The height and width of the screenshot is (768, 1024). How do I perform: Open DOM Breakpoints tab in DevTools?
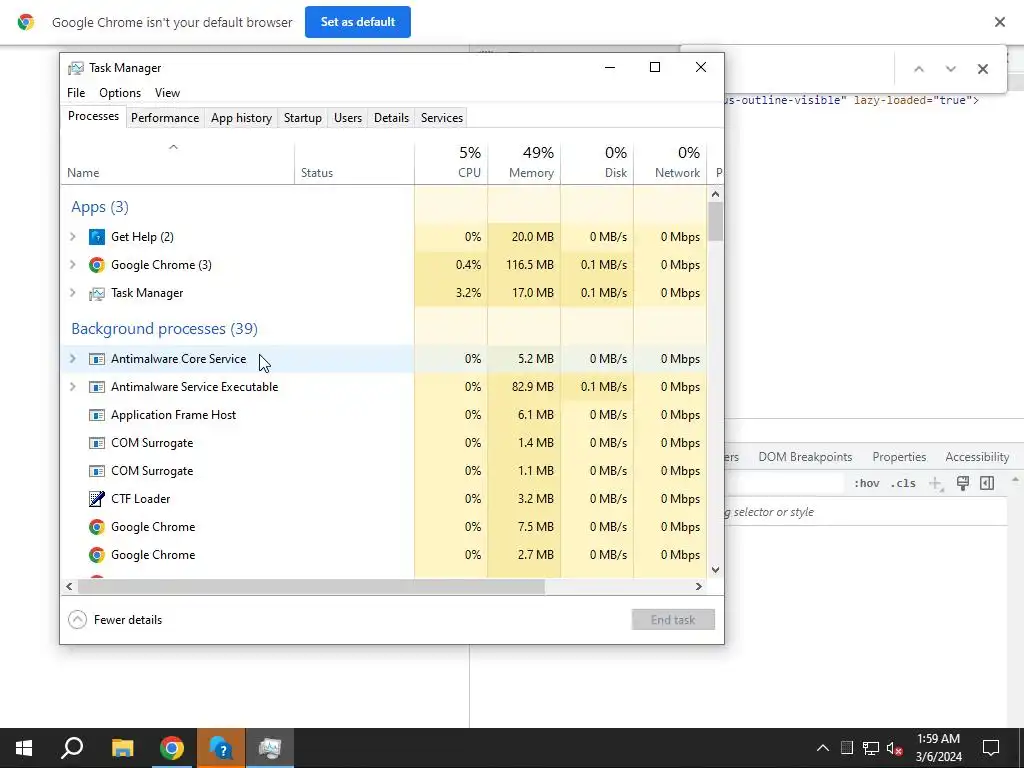[805, 457]
